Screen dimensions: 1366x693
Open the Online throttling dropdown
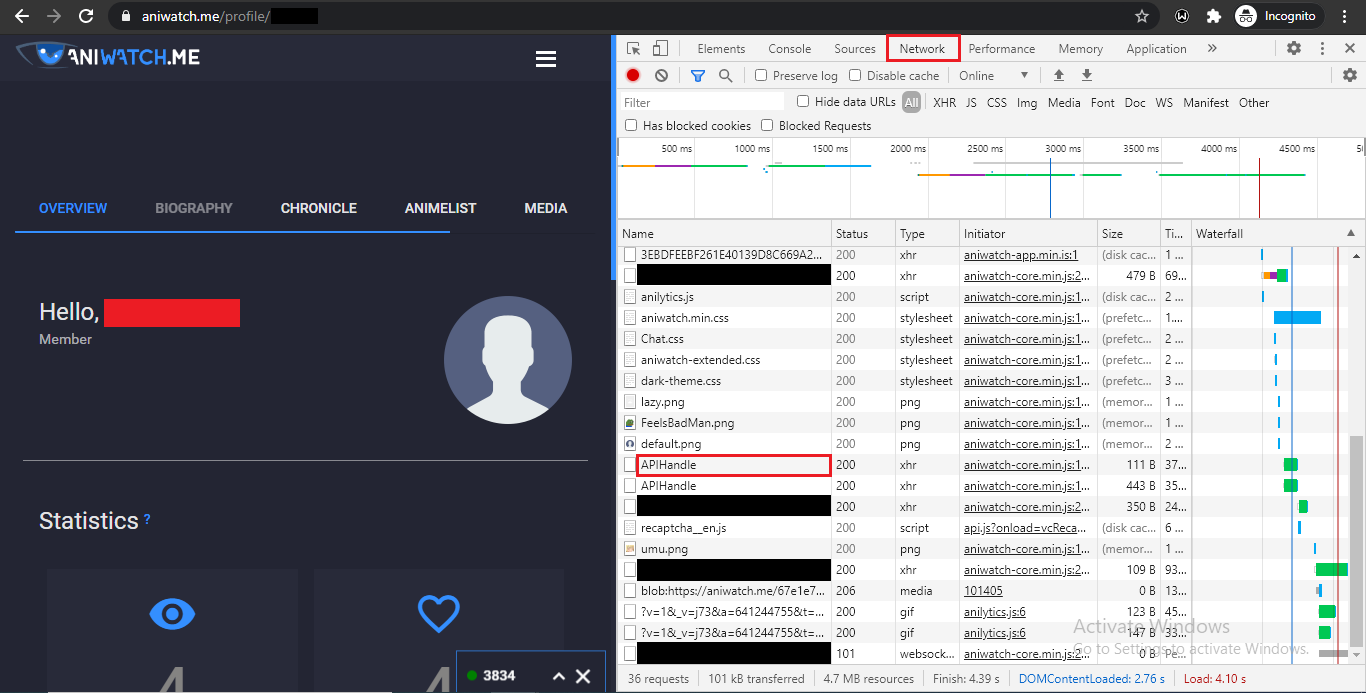994,75
